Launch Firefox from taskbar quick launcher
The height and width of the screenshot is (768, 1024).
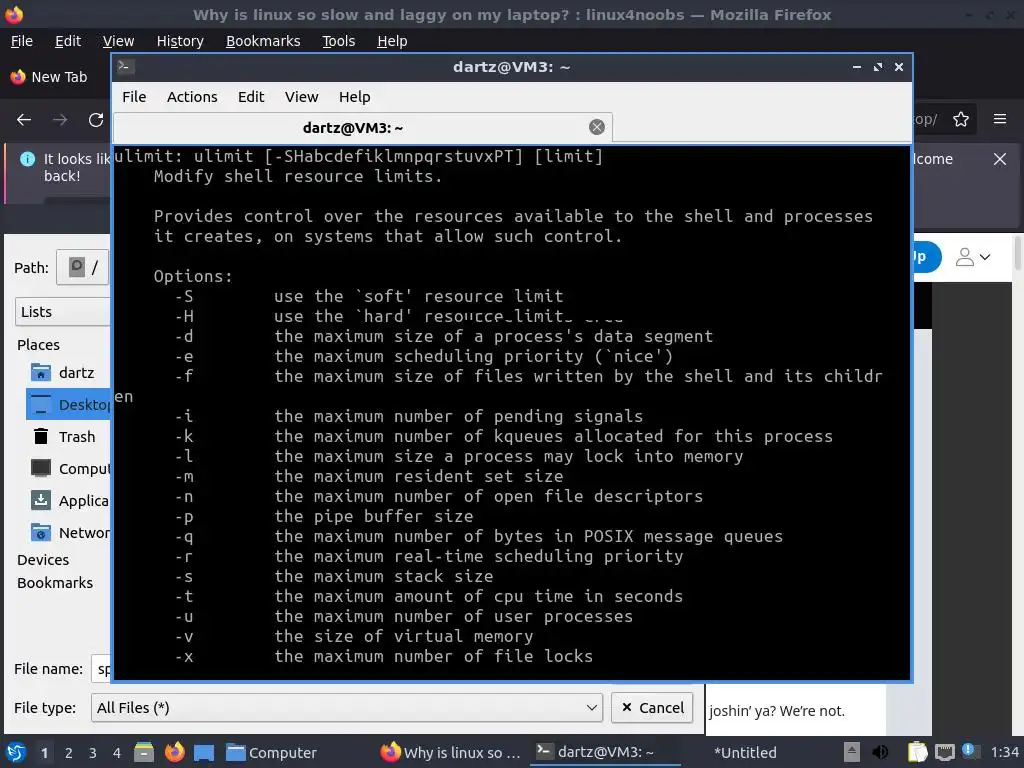174,752
